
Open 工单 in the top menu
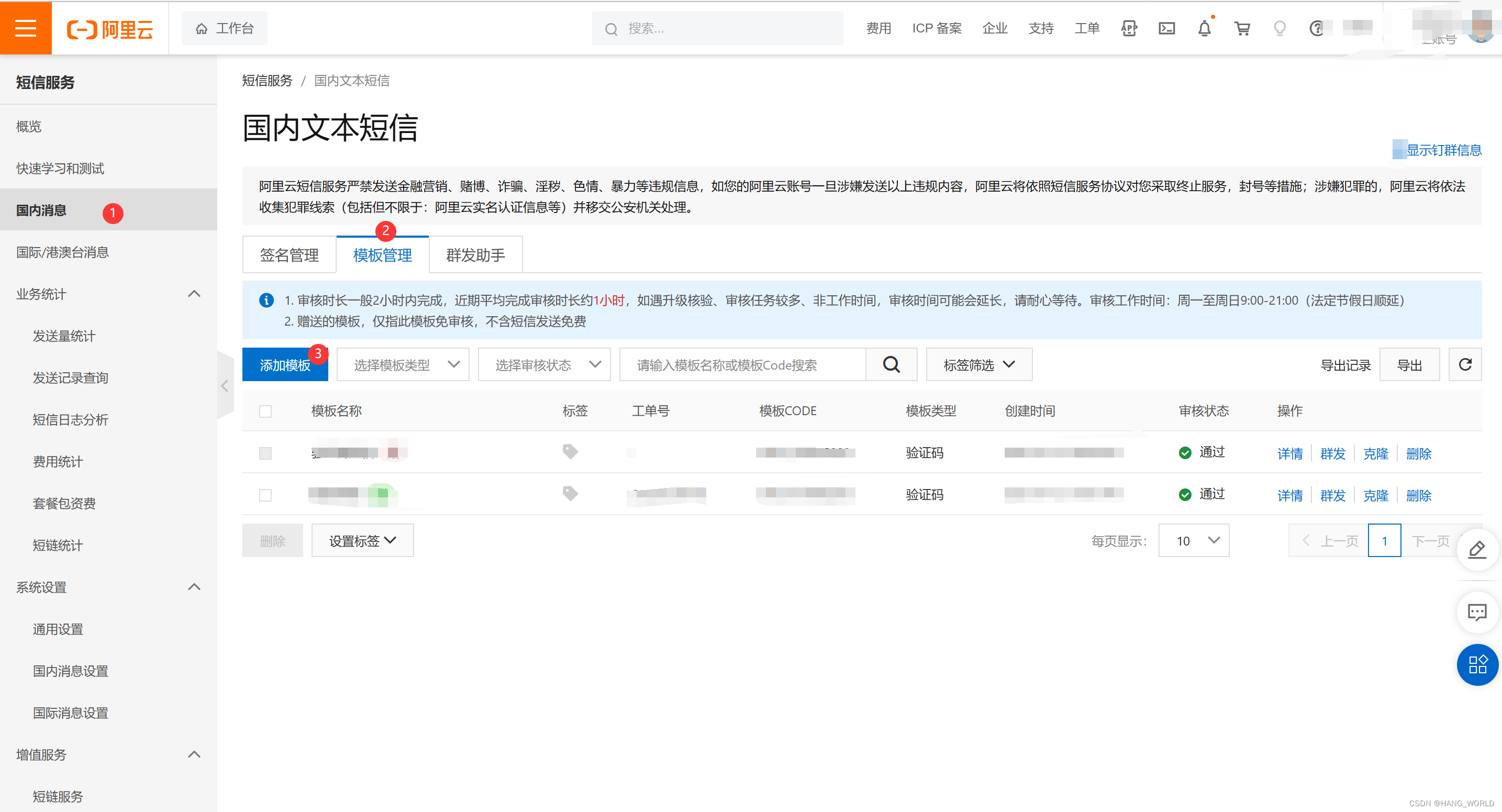click(x=1087, y=28)
